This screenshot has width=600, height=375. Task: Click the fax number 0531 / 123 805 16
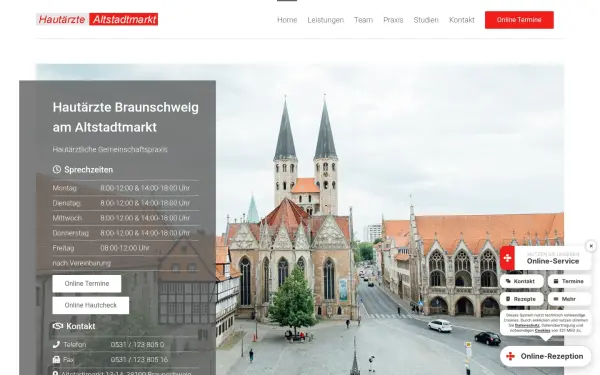(x=139, y=360)
